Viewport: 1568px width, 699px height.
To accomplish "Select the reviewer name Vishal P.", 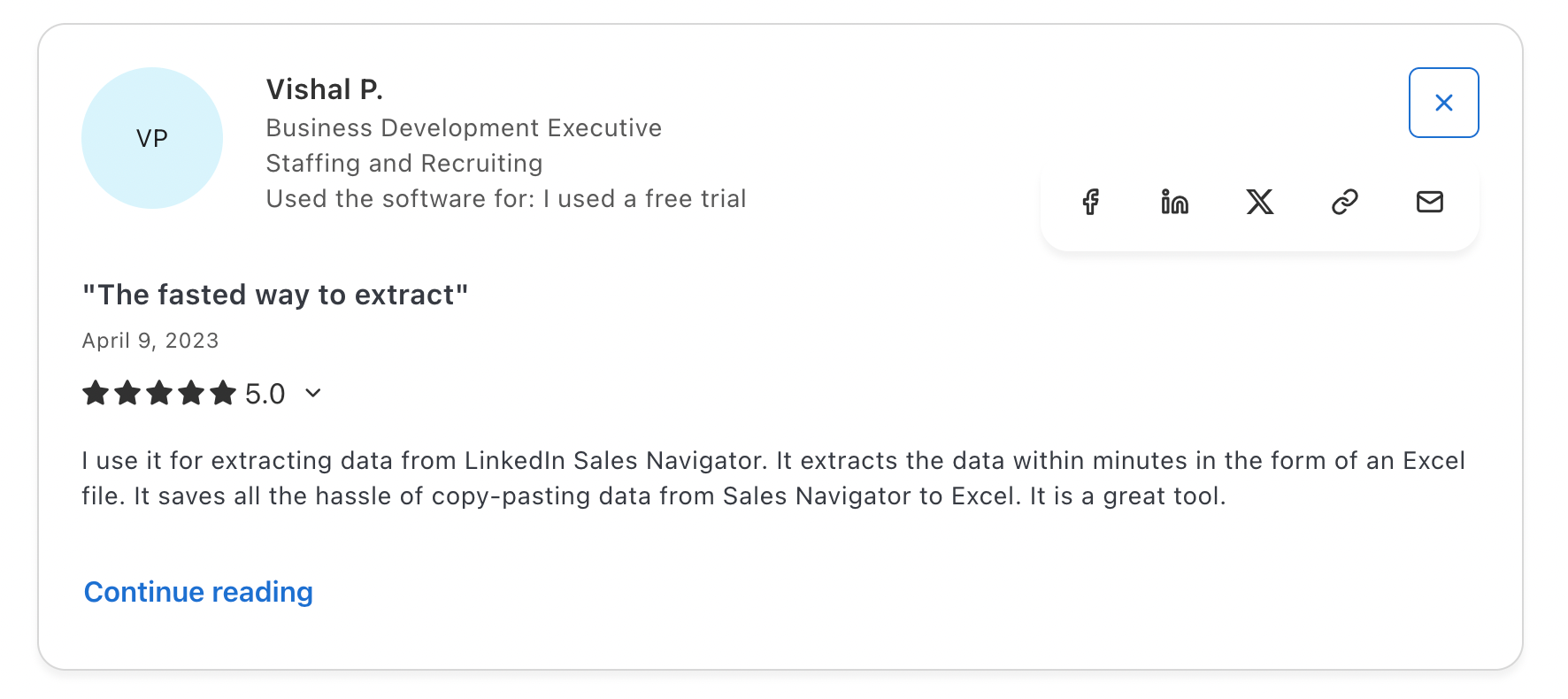I will point(324,89).
